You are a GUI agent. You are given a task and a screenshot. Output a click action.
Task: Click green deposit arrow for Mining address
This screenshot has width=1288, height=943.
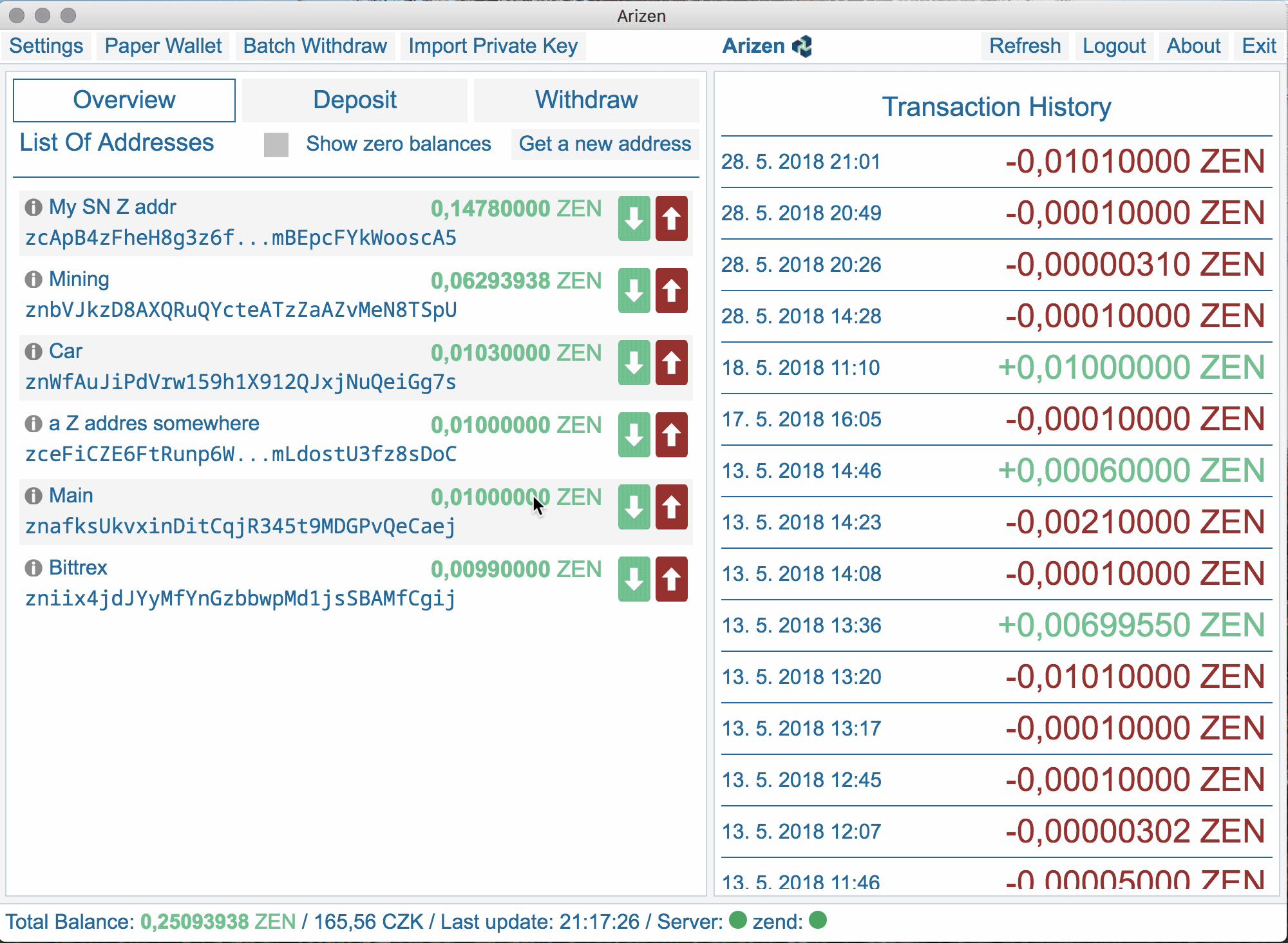pos(634,291)
